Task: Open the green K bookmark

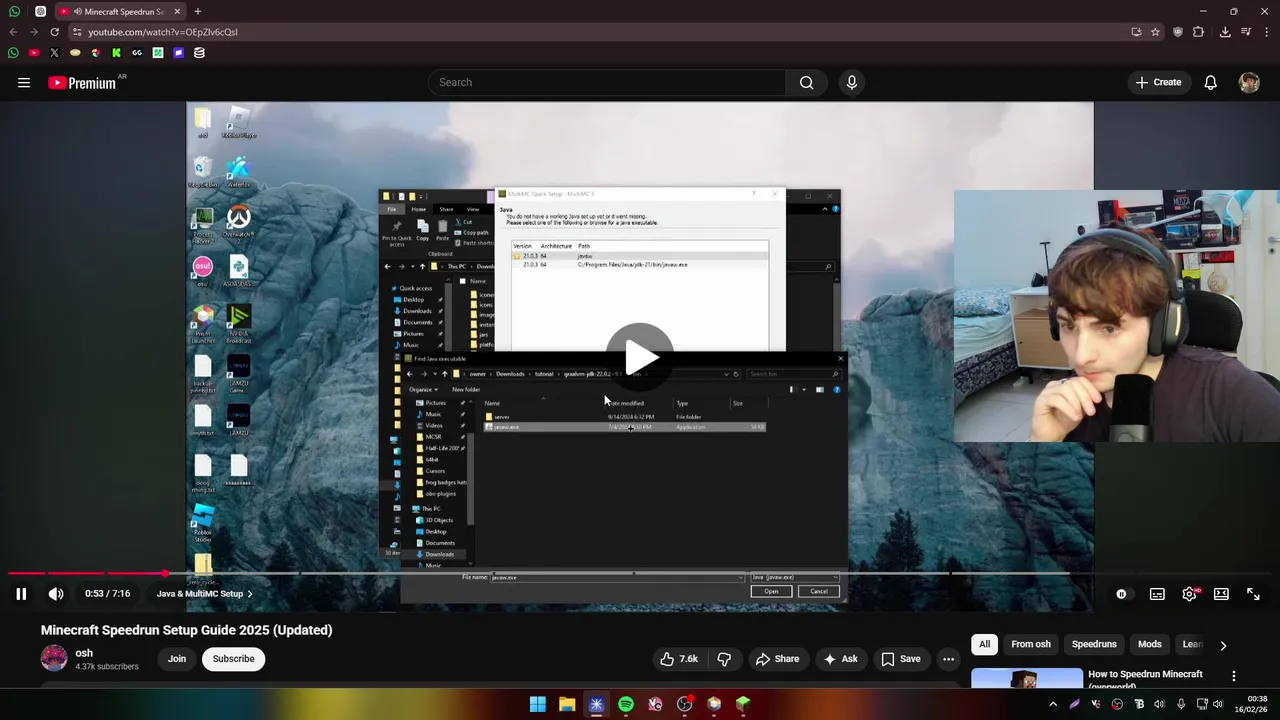Action: point(116,53)
